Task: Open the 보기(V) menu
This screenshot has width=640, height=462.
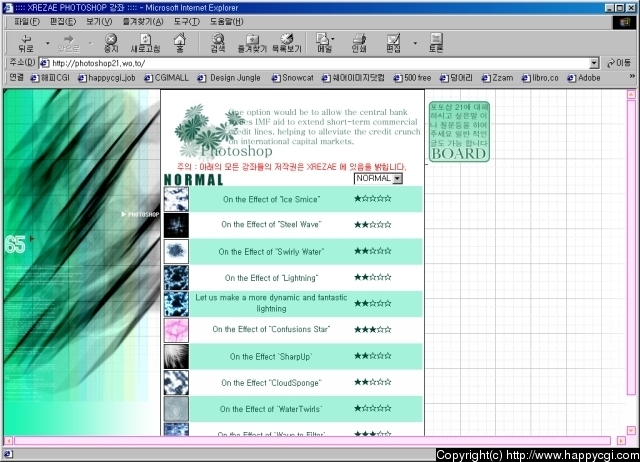Action: tap(99, 22)
